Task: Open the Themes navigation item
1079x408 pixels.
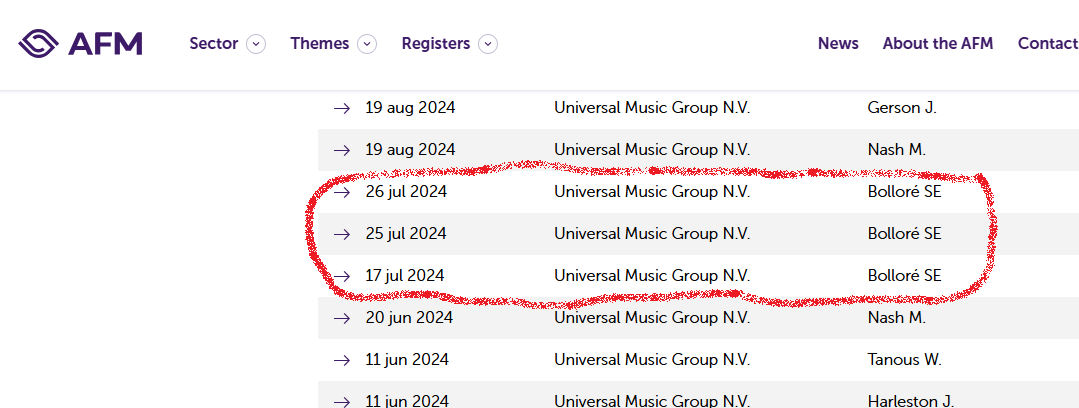Action: coord(319,43)
